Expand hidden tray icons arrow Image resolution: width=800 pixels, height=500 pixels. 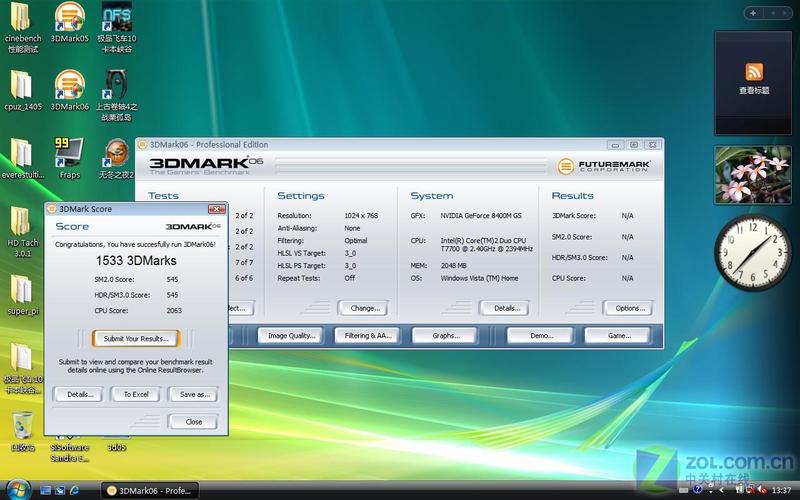tap(722, 490)
